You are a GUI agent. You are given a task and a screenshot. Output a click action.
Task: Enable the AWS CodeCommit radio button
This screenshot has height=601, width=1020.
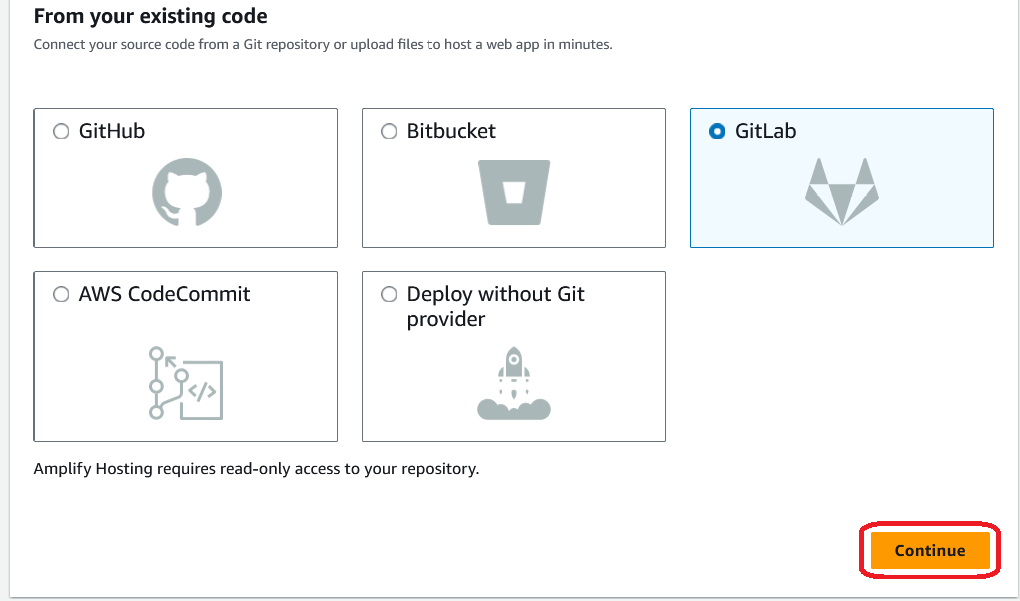coord(61,294)
